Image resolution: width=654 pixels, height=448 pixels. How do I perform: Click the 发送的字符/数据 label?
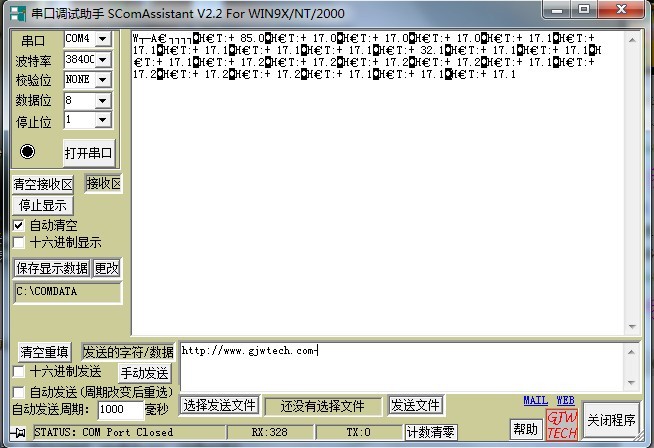point(128,352)
